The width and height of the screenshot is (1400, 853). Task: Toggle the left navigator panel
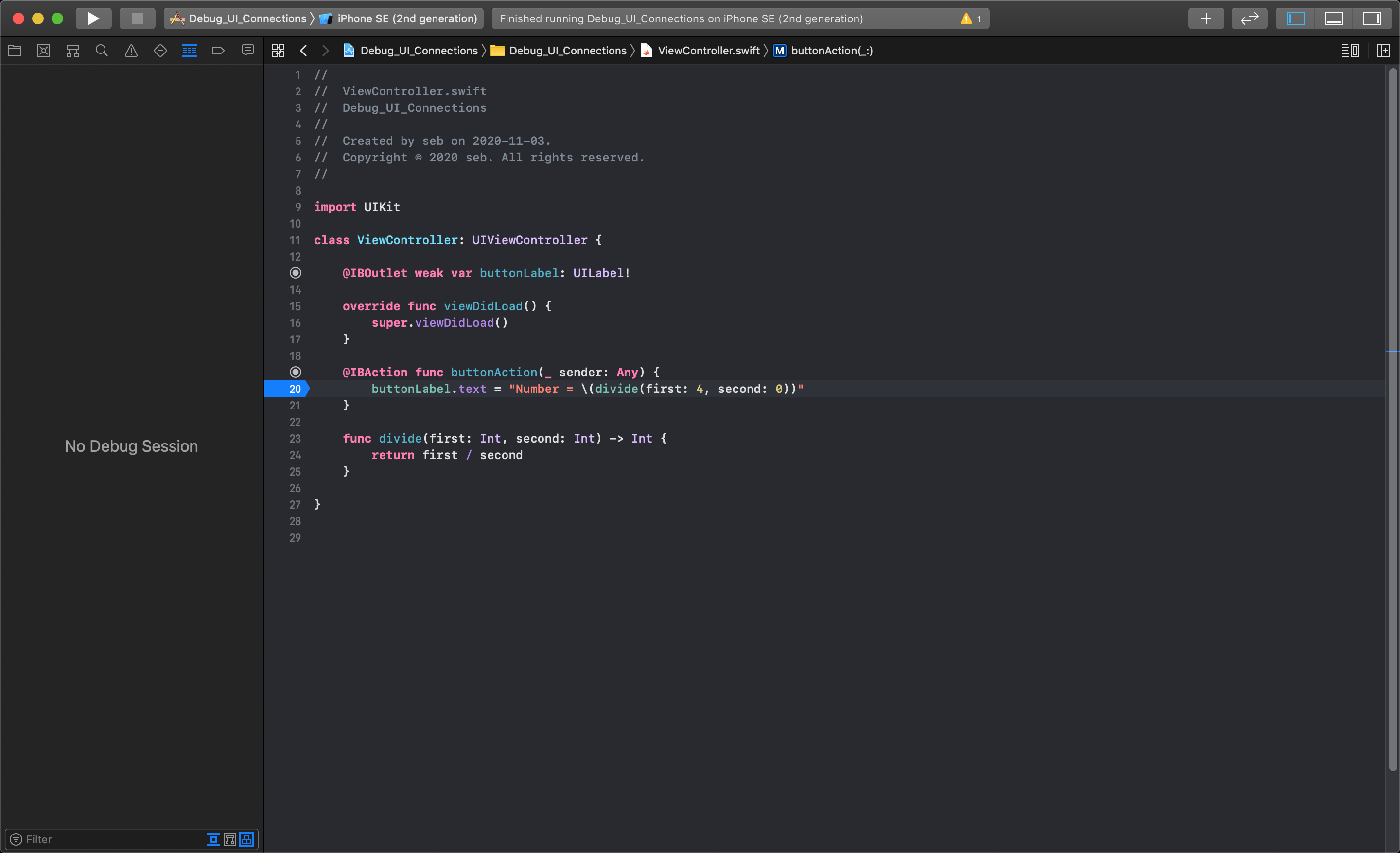tap(1295, 18)
